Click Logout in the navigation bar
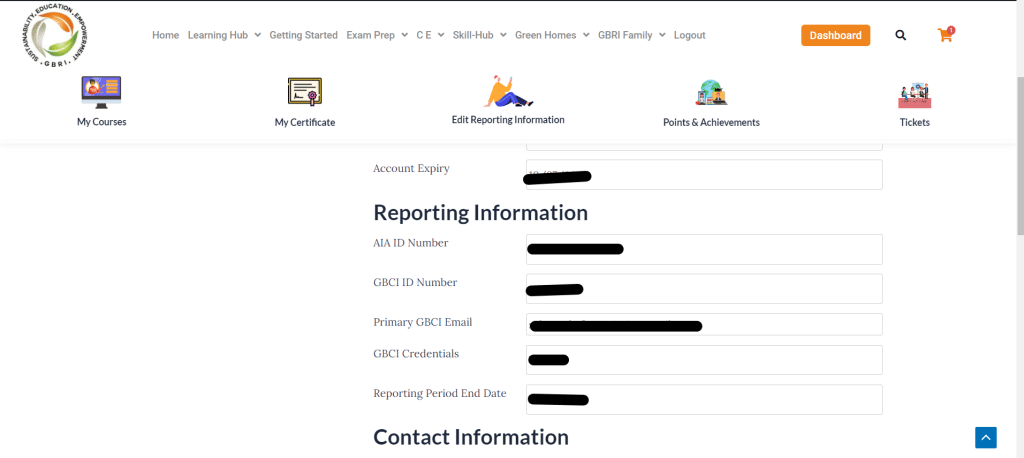The image size is (1024, 458). [690, 35]
